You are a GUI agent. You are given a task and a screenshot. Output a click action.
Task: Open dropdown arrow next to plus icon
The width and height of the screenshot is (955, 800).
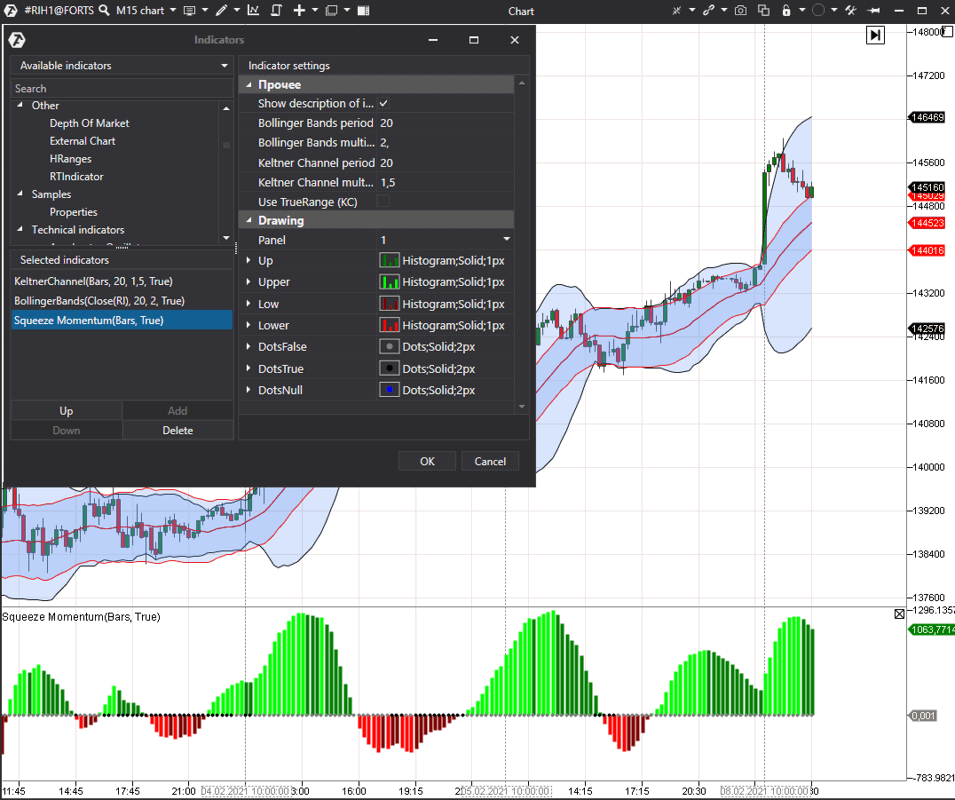click(x=315, y=10)
